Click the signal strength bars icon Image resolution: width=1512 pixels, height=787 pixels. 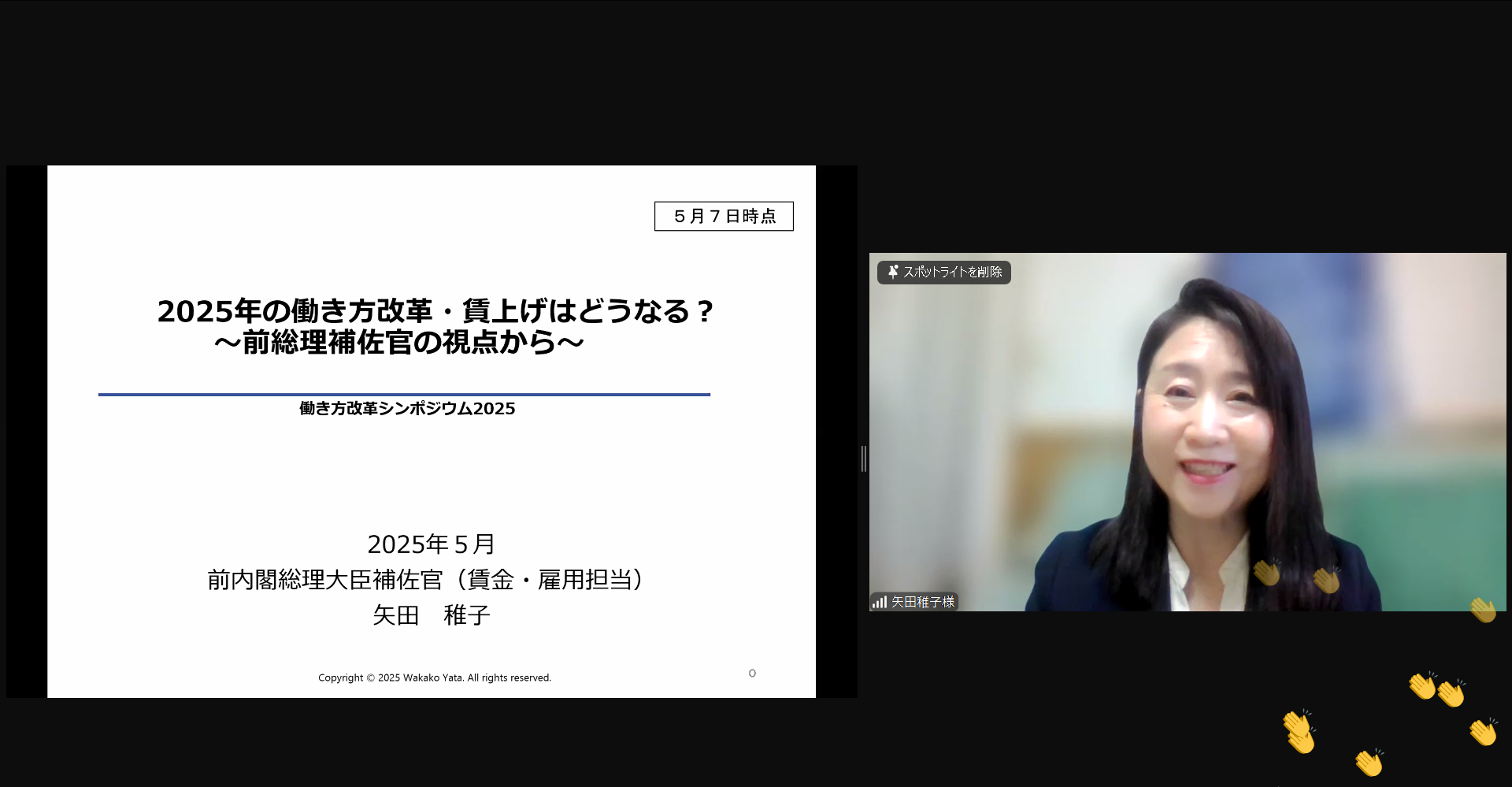pyautogui.click(x=880, y=602)
